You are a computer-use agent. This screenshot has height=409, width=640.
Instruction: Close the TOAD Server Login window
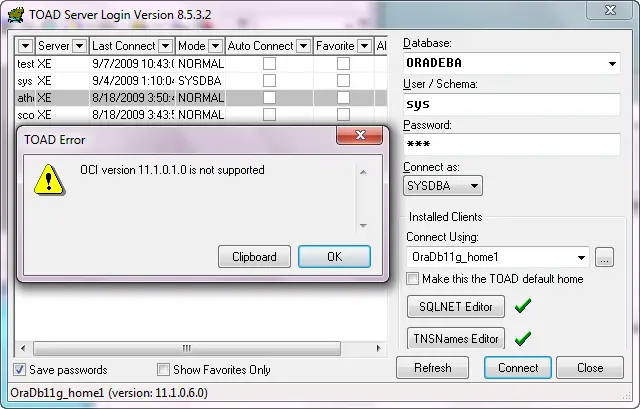[610, 10]
